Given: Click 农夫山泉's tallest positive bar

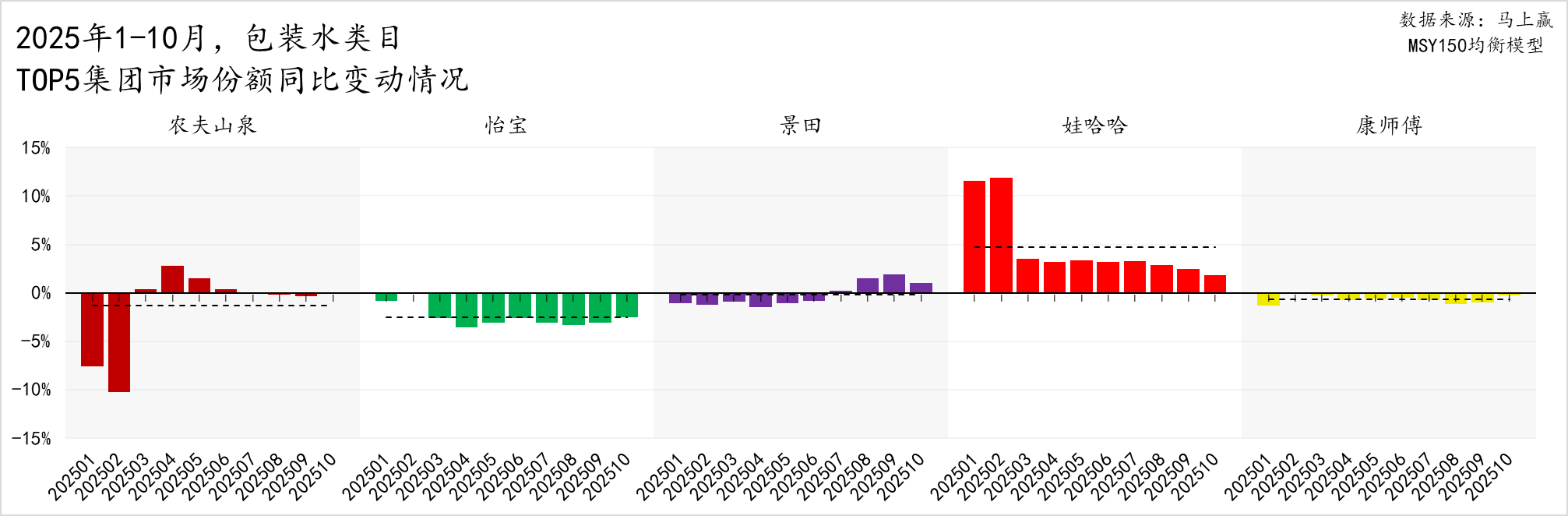Looking at the screenshot, I should click(x=172, y=279).
